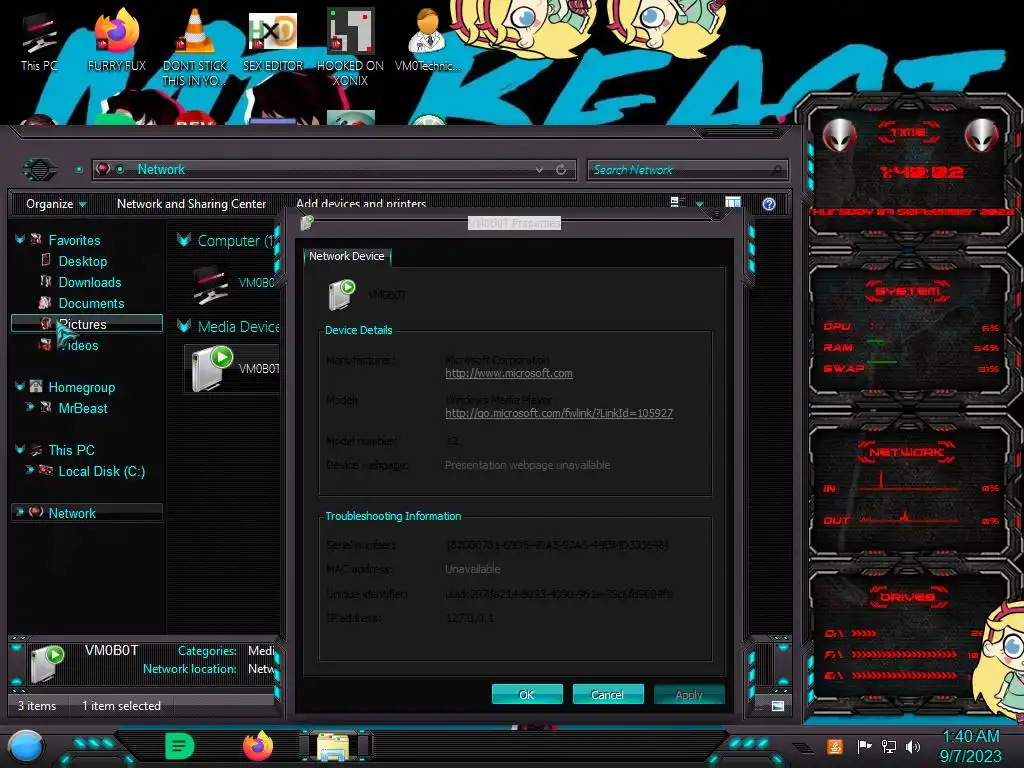Open the This PC desktop icon

pos(39,41)
